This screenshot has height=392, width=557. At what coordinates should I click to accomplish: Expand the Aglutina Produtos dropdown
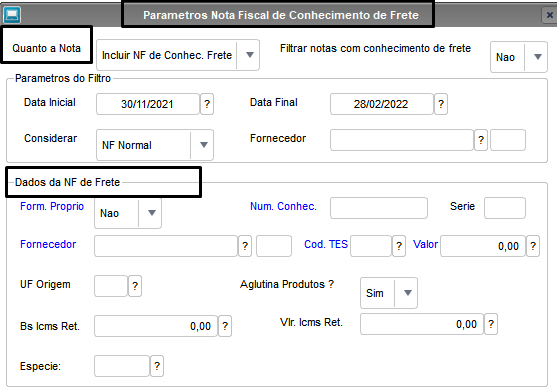click(x=408, y=293)
